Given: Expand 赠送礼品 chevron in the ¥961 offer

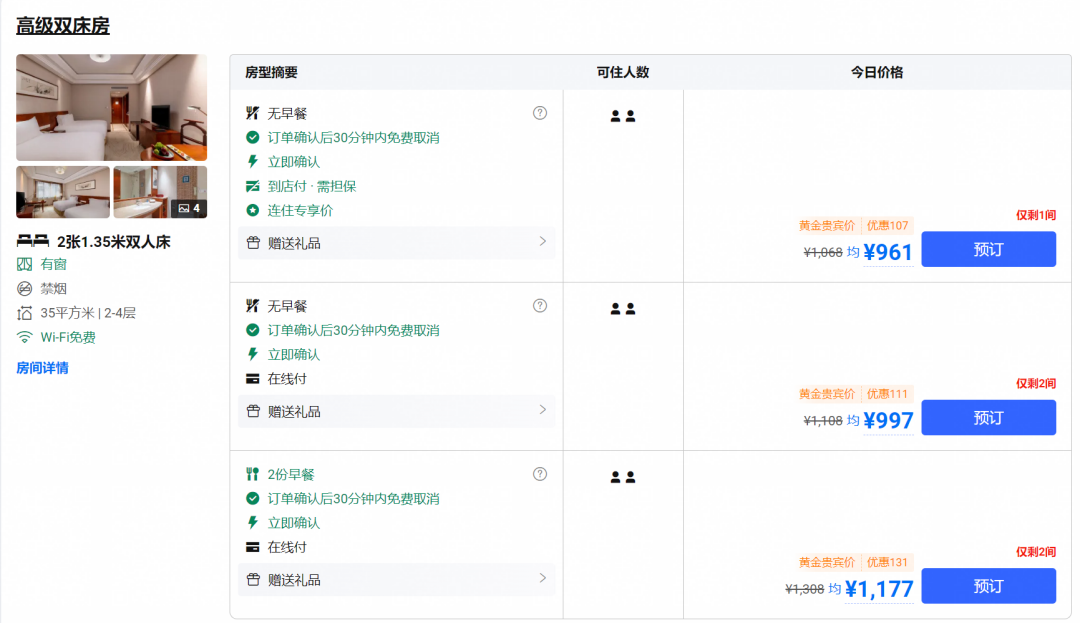Looking at the screenshot, I should click(x=543, y=242).
